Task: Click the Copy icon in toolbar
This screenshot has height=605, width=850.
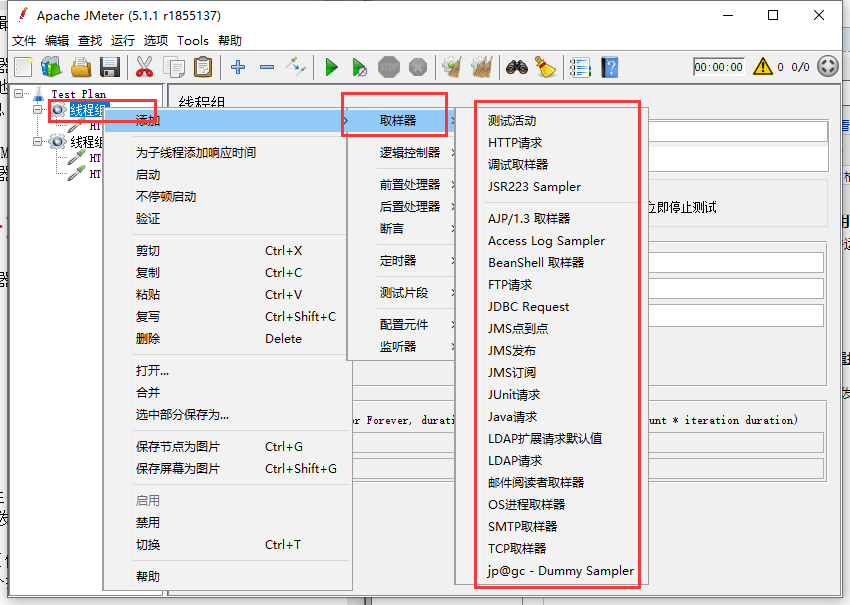Action: click(x=174, y=67)
